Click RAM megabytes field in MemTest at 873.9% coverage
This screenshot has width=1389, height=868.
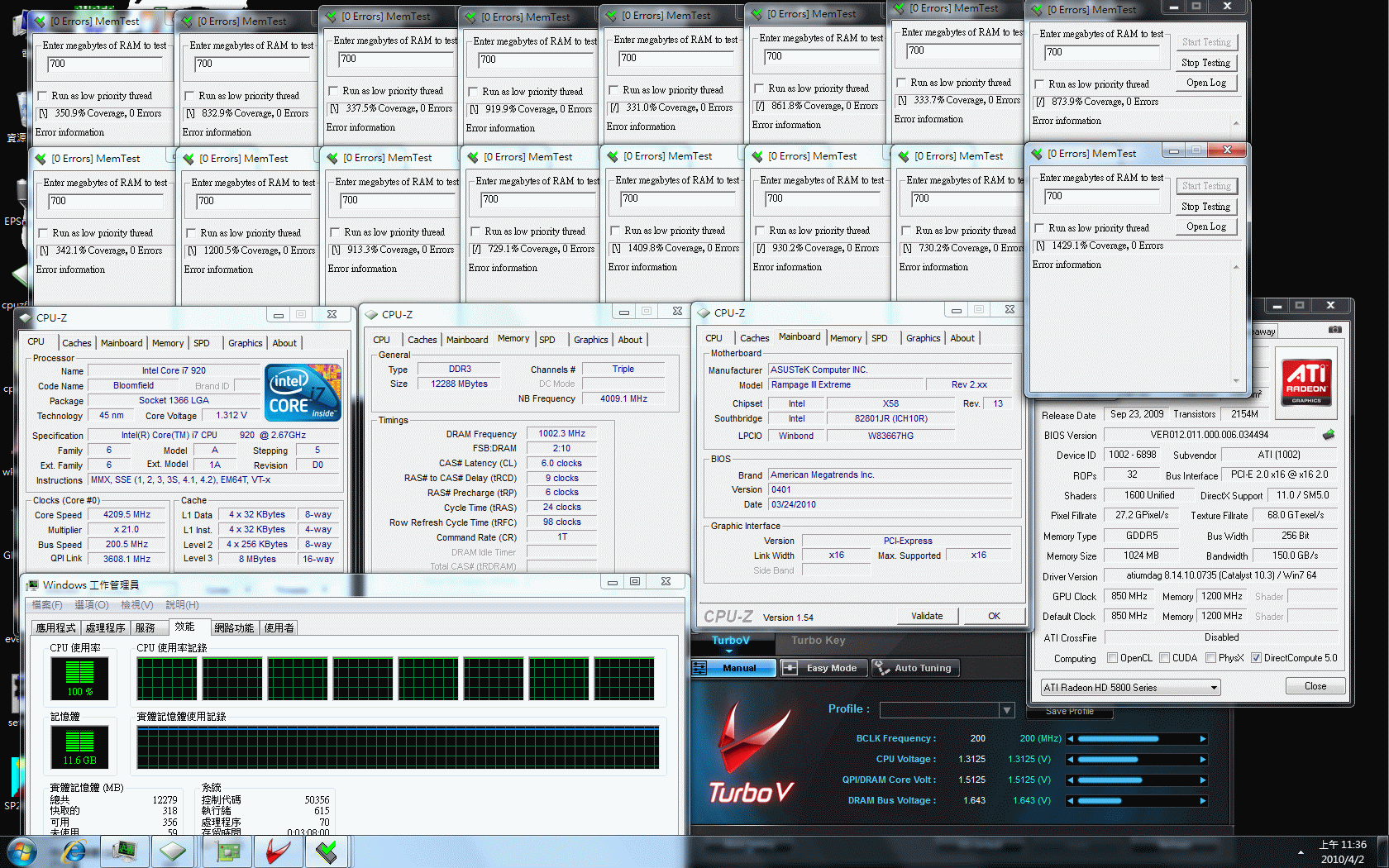pos(1100,52)
